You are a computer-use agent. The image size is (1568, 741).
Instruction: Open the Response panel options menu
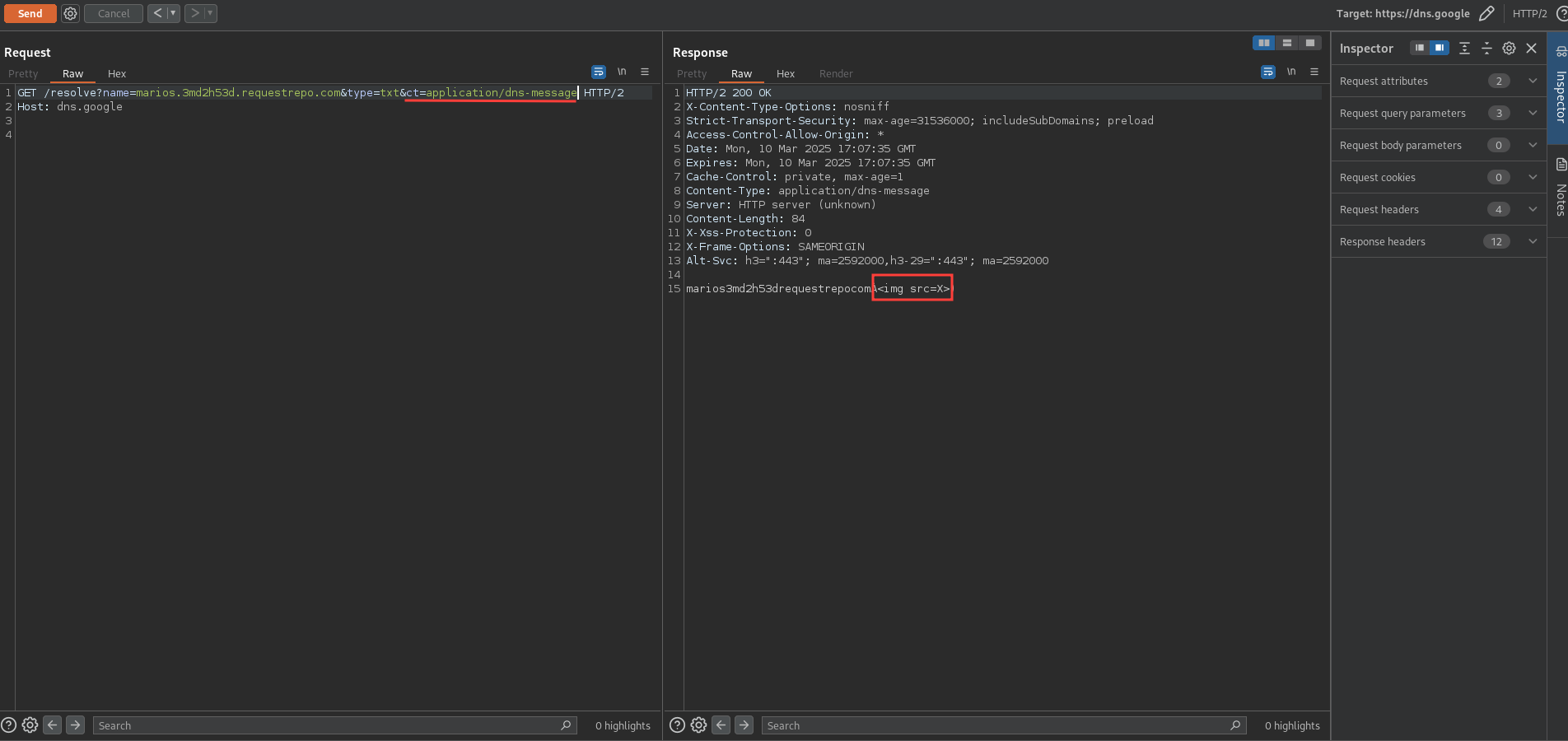click(x=1314, y=72)
